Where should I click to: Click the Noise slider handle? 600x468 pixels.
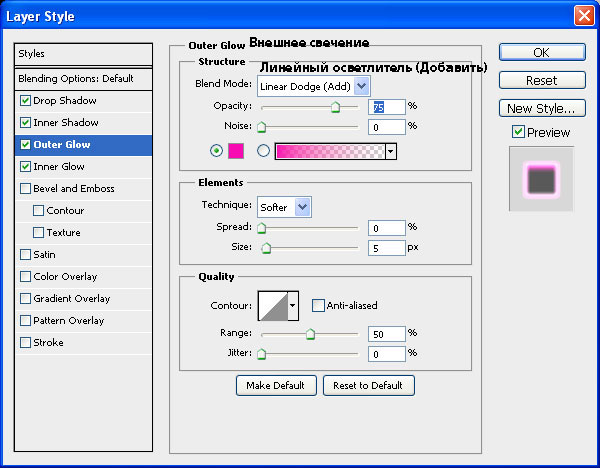(262, 127)
